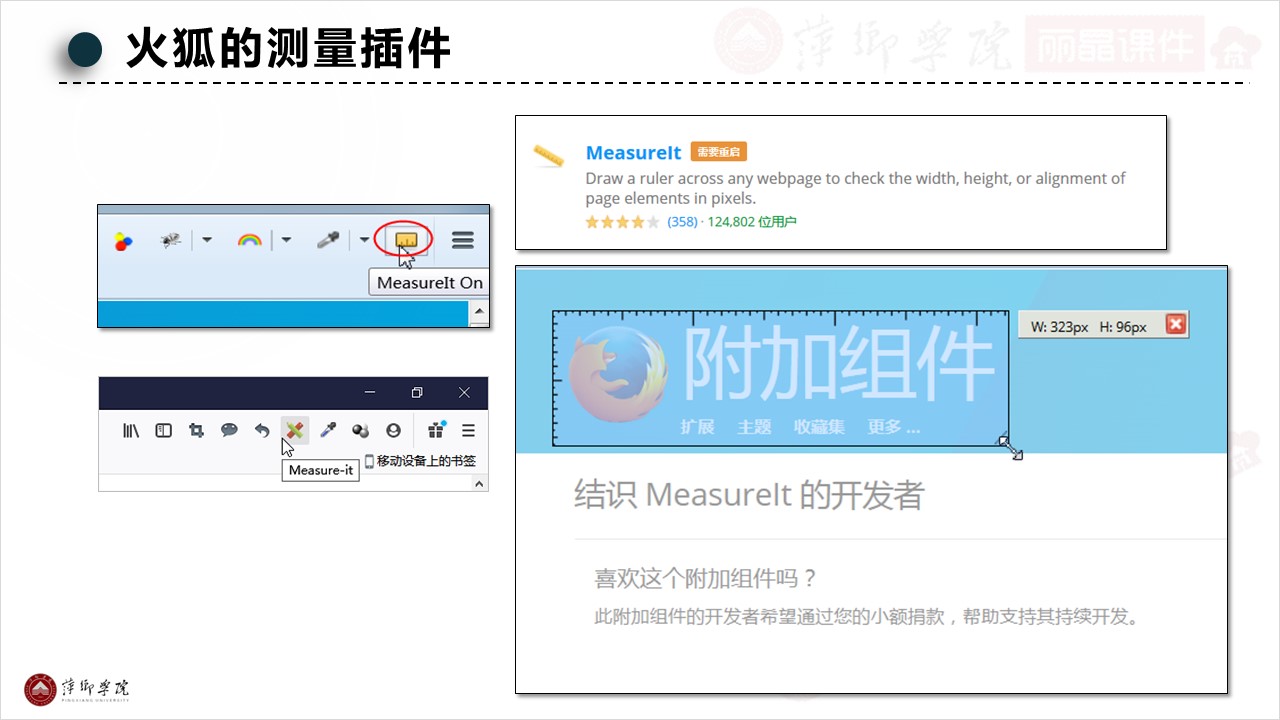Click the orange 需要重启 badge
Screen dimensions: 1280x720
click(x=718, y=152)
